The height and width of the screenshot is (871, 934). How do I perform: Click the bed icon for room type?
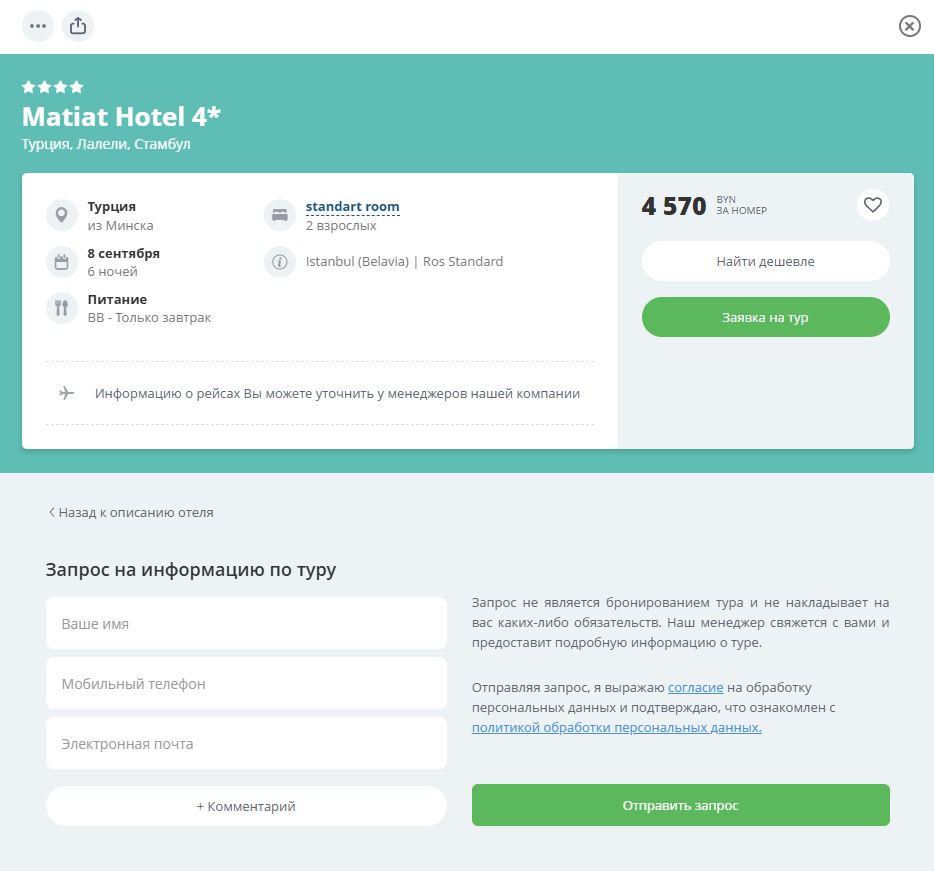click(280, 215)
